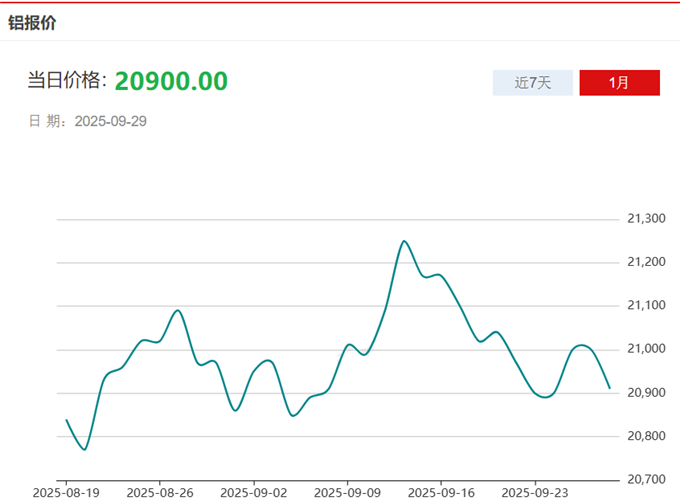Select the red 1月 range tab
Screen dimensions: 680x501
click(x=619, y=83)
